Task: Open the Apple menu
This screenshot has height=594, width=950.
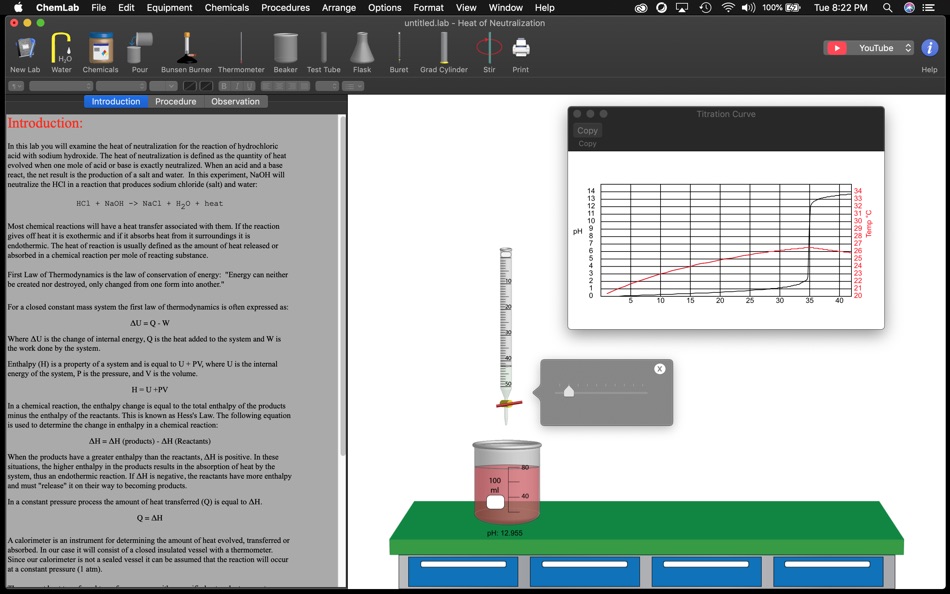Action: (x=18, y=7)
